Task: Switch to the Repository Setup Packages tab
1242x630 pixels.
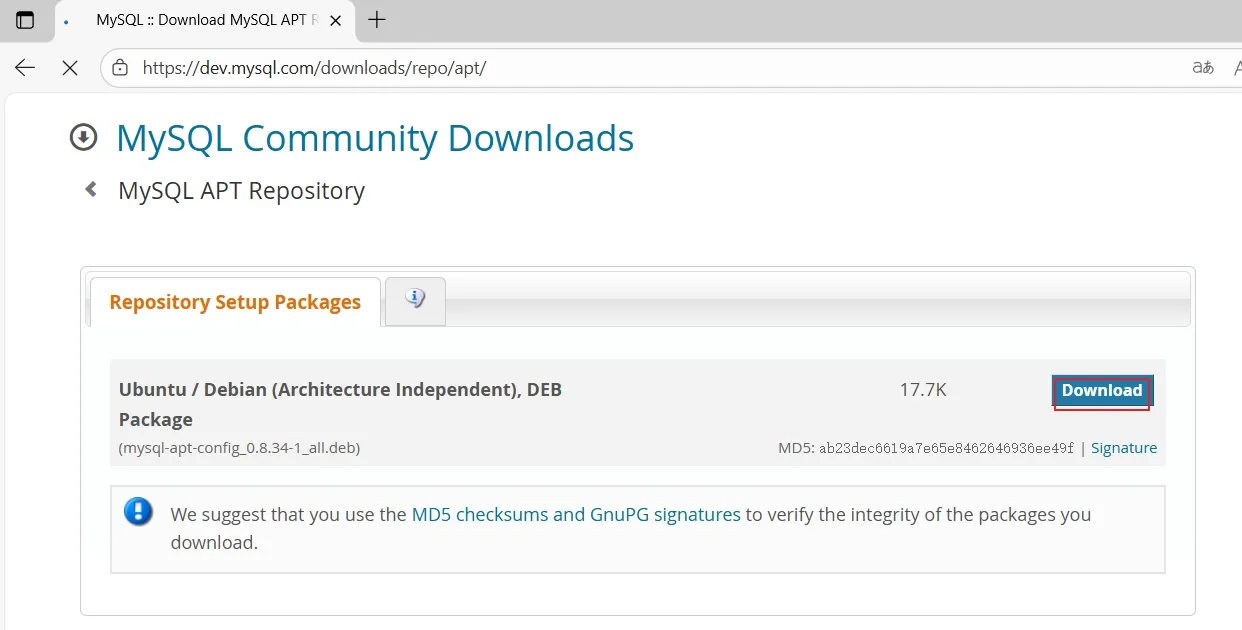Action: pyautogui.click(x=235, y=302)
